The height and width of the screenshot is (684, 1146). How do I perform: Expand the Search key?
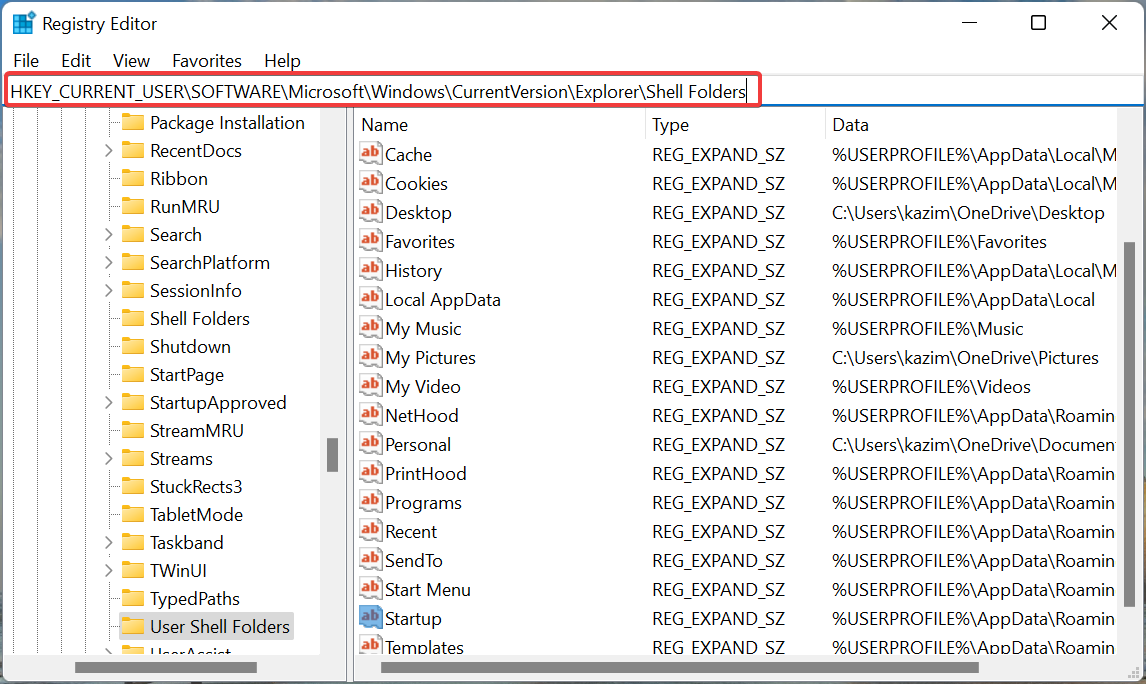pyautogui.click(x=108, y=235)
